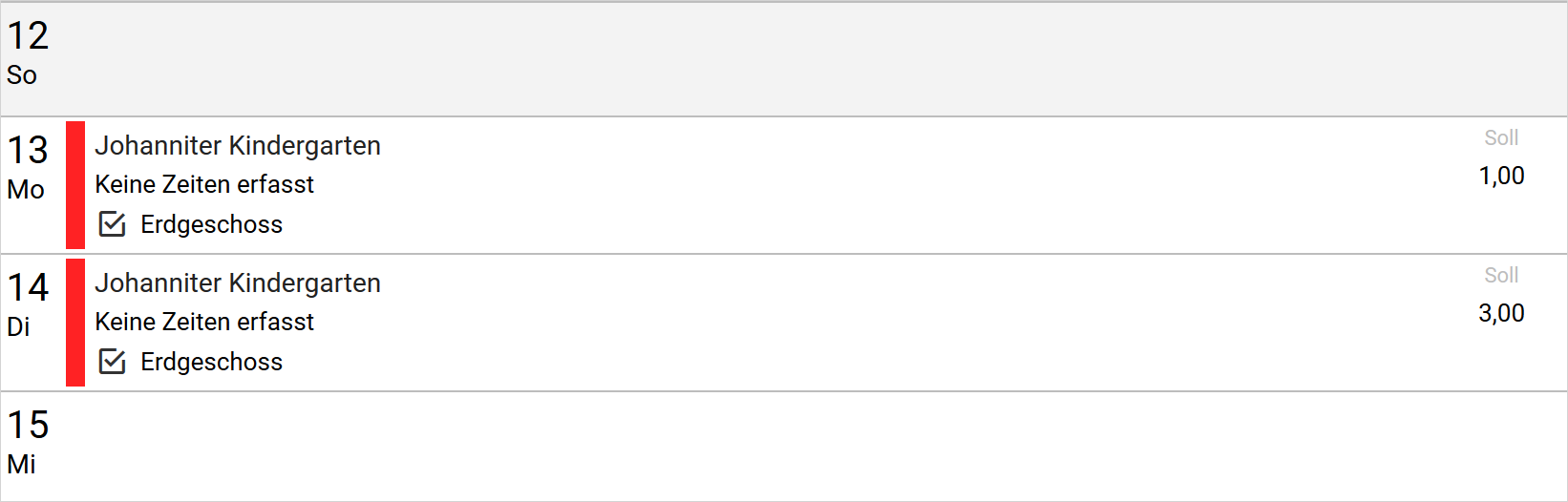Click the Soll heading in Tuesday's row
1568x502 pixels.
1501,276
